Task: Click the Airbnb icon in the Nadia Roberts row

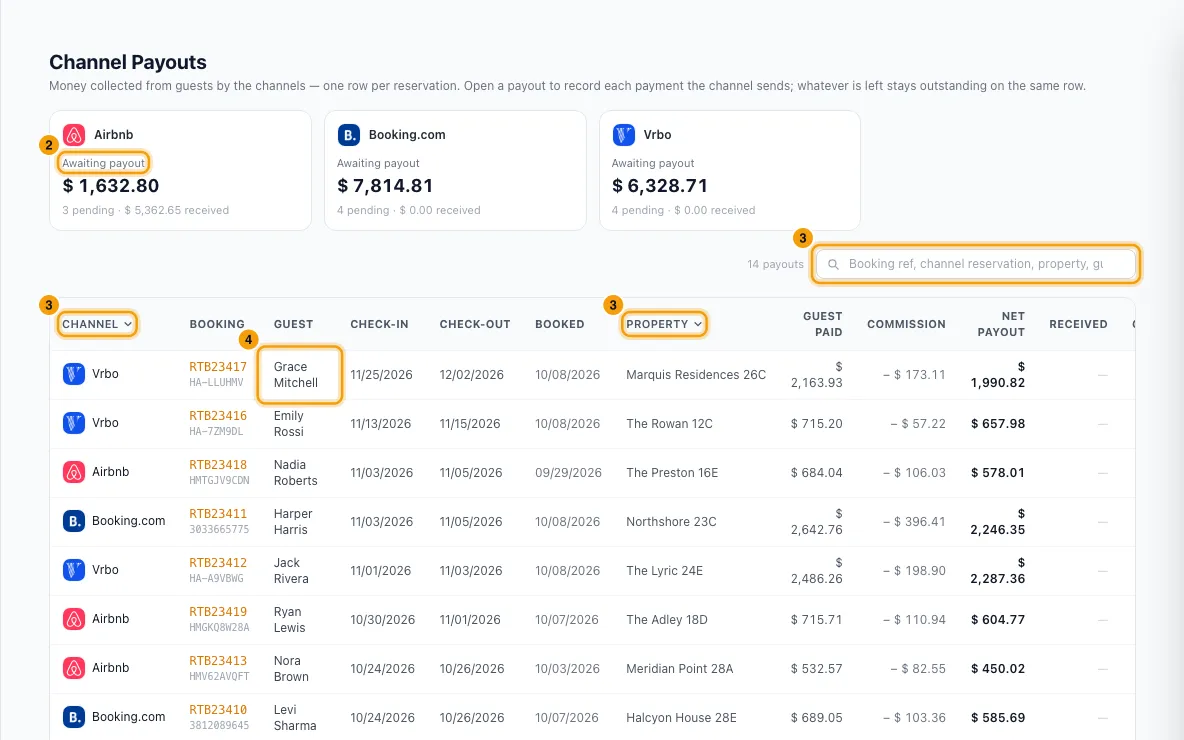Action: point(74,472)
